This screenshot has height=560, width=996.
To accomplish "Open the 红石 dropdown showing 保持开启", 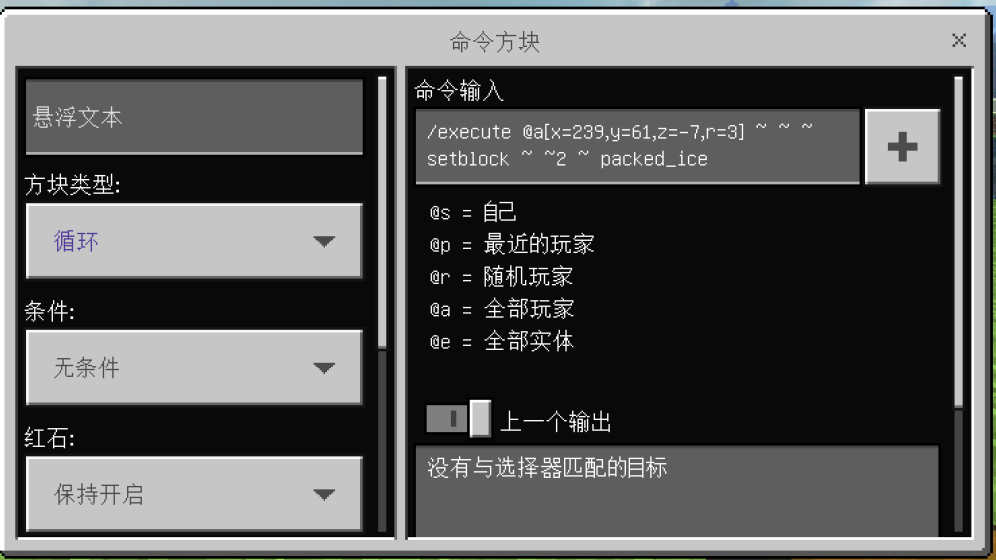I will [x=194, y=493].
